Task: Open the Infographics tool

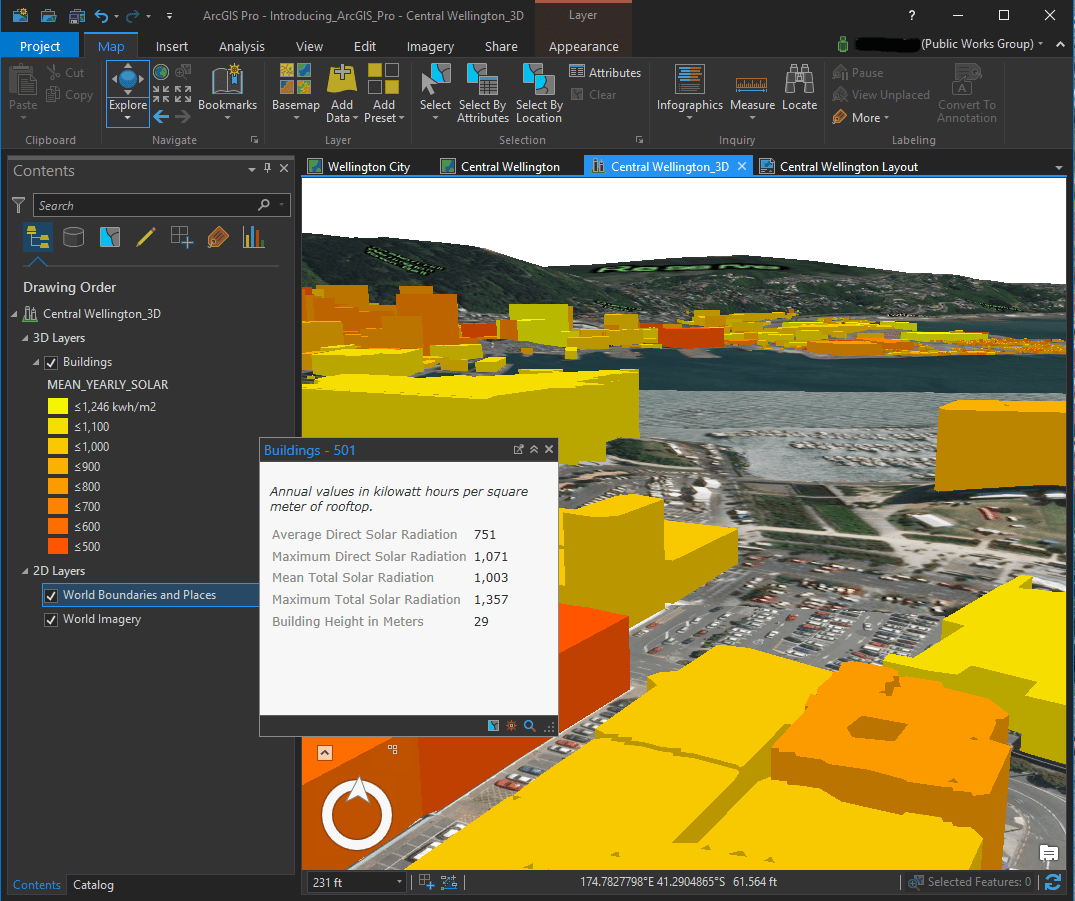Action: (x=689, y=92)
